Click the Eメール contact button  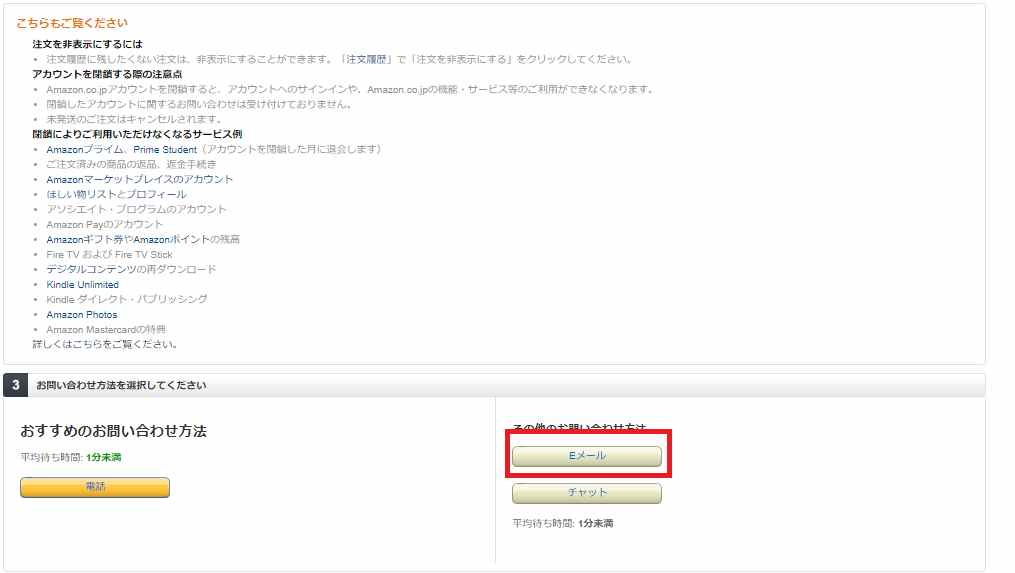pos(587,456)
